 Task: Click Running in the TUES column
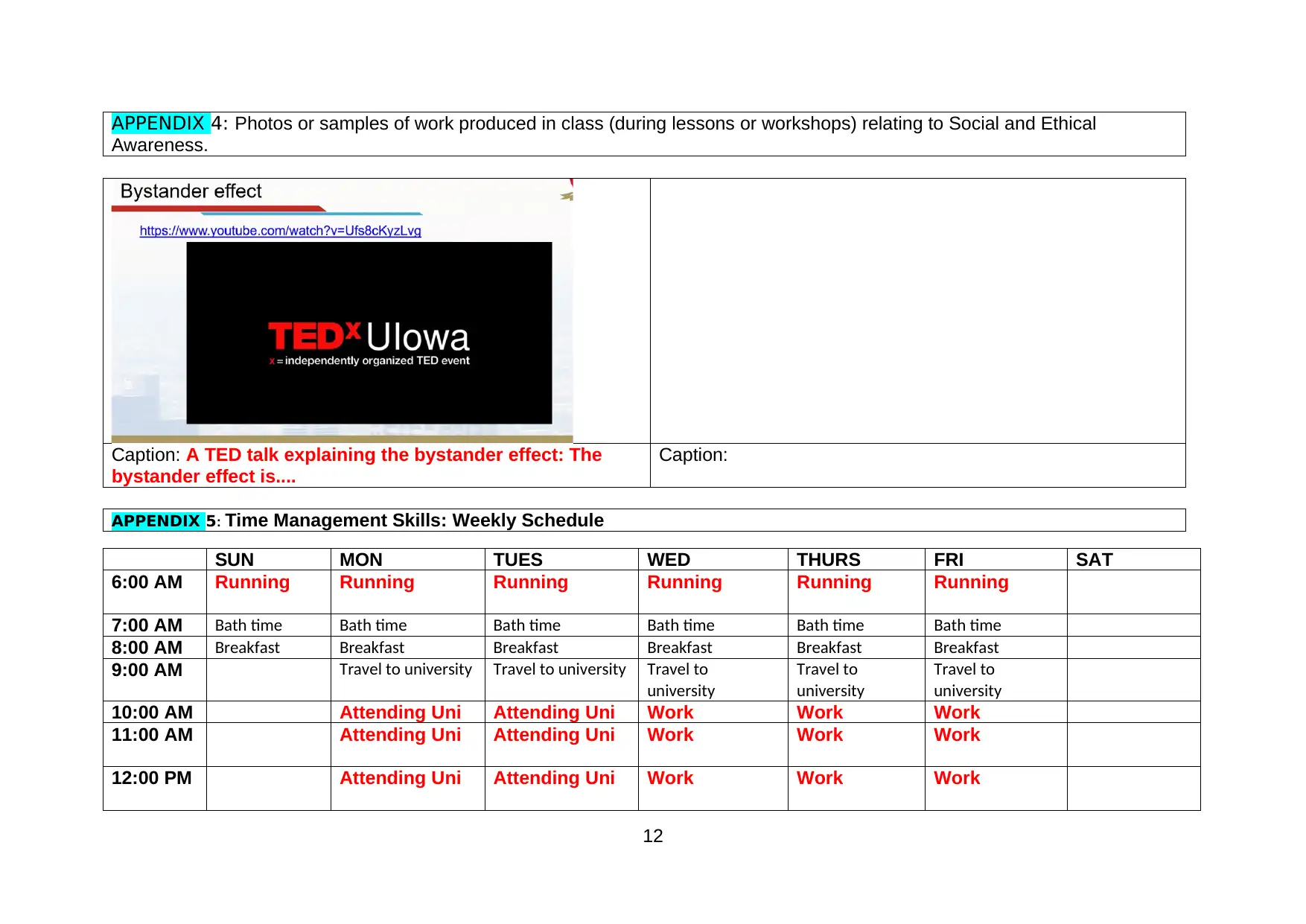pyautogui.click(x=531, y=583)
